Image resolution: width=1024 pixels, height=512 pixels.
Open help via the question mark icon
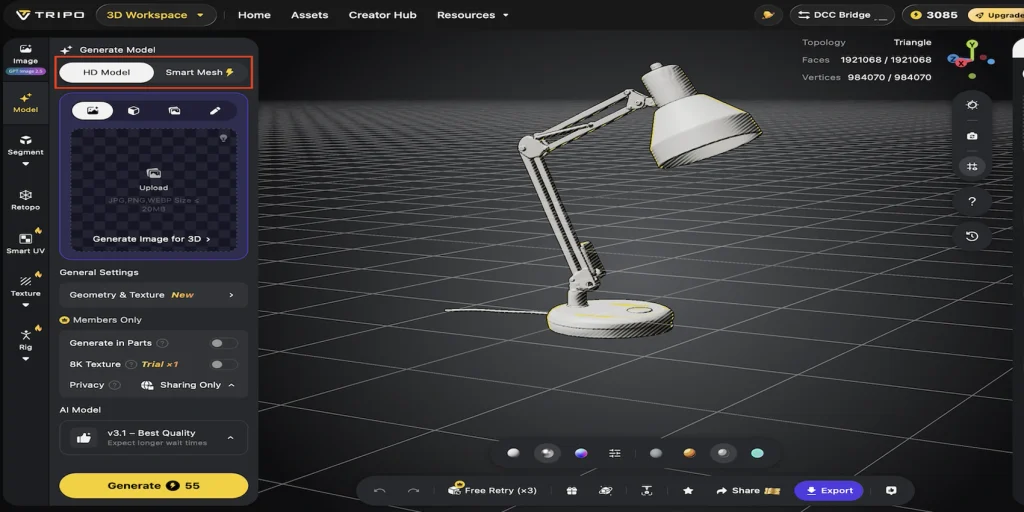[x=972, y=201]
